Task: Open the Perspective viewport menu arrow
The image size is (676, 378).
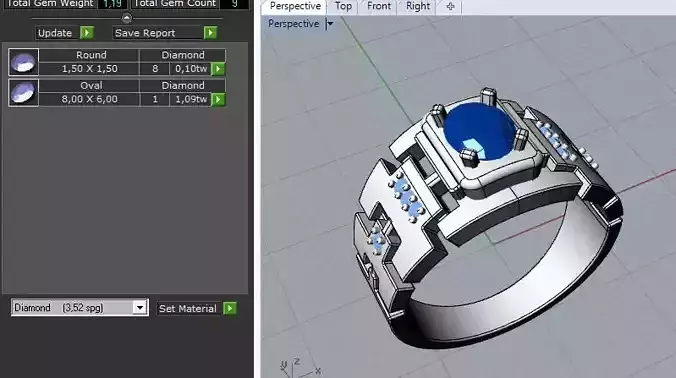Action: [x=329, y=24]
